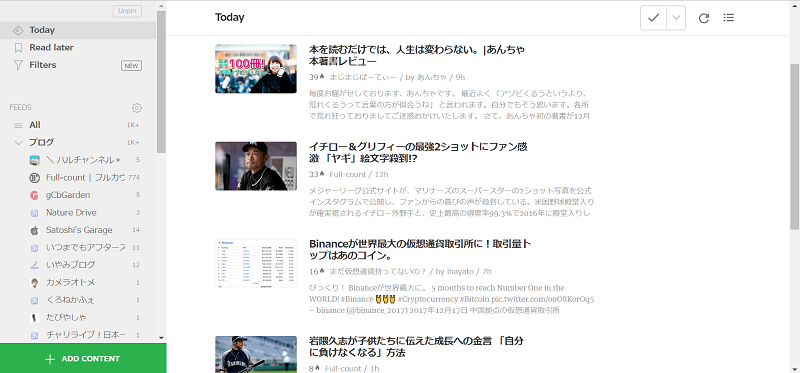Mark all as read checkmark icon
The height and width of the screenshot is (373, 800).
[x=653, y=18]
